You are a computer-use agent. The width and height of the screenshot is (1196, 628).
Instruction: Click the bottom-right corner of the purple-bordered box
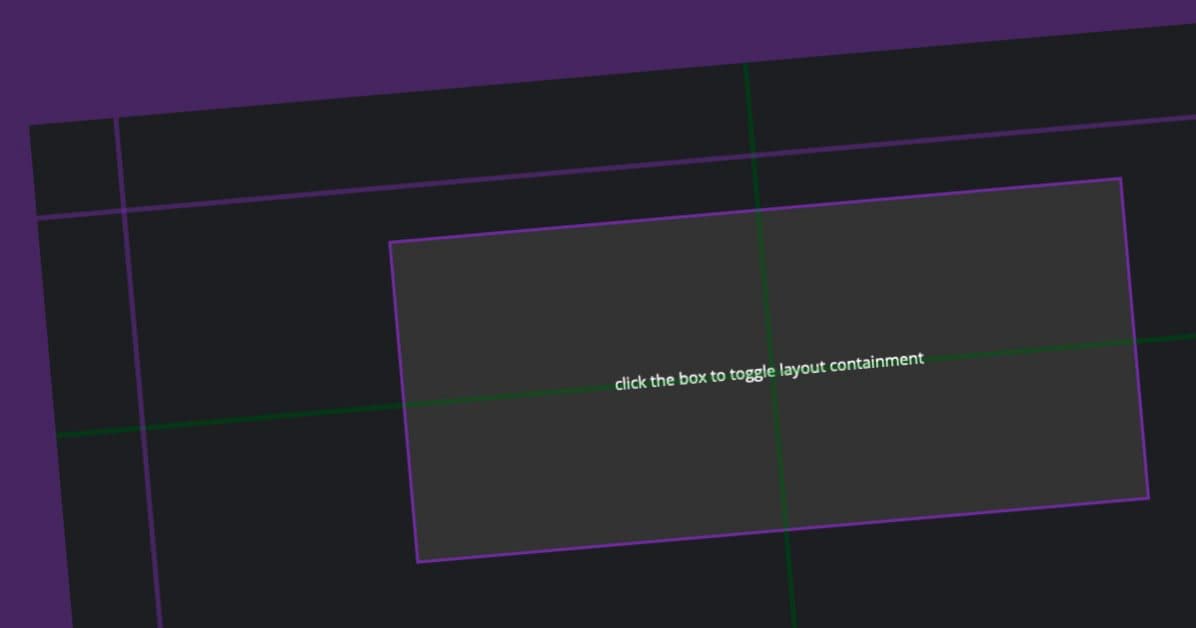[1148, 497]
